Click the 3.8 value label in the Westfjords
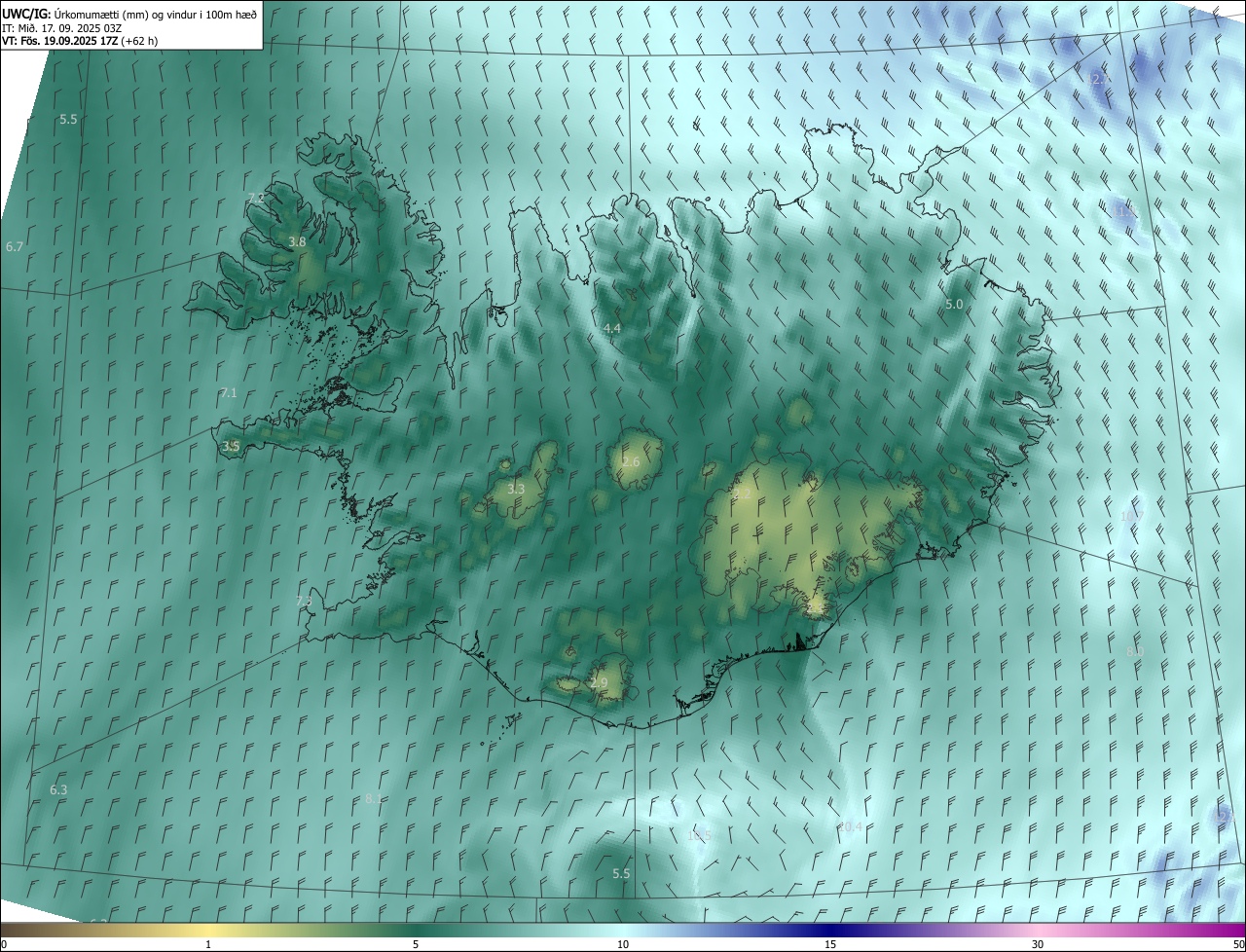 [x=298, y=242]
